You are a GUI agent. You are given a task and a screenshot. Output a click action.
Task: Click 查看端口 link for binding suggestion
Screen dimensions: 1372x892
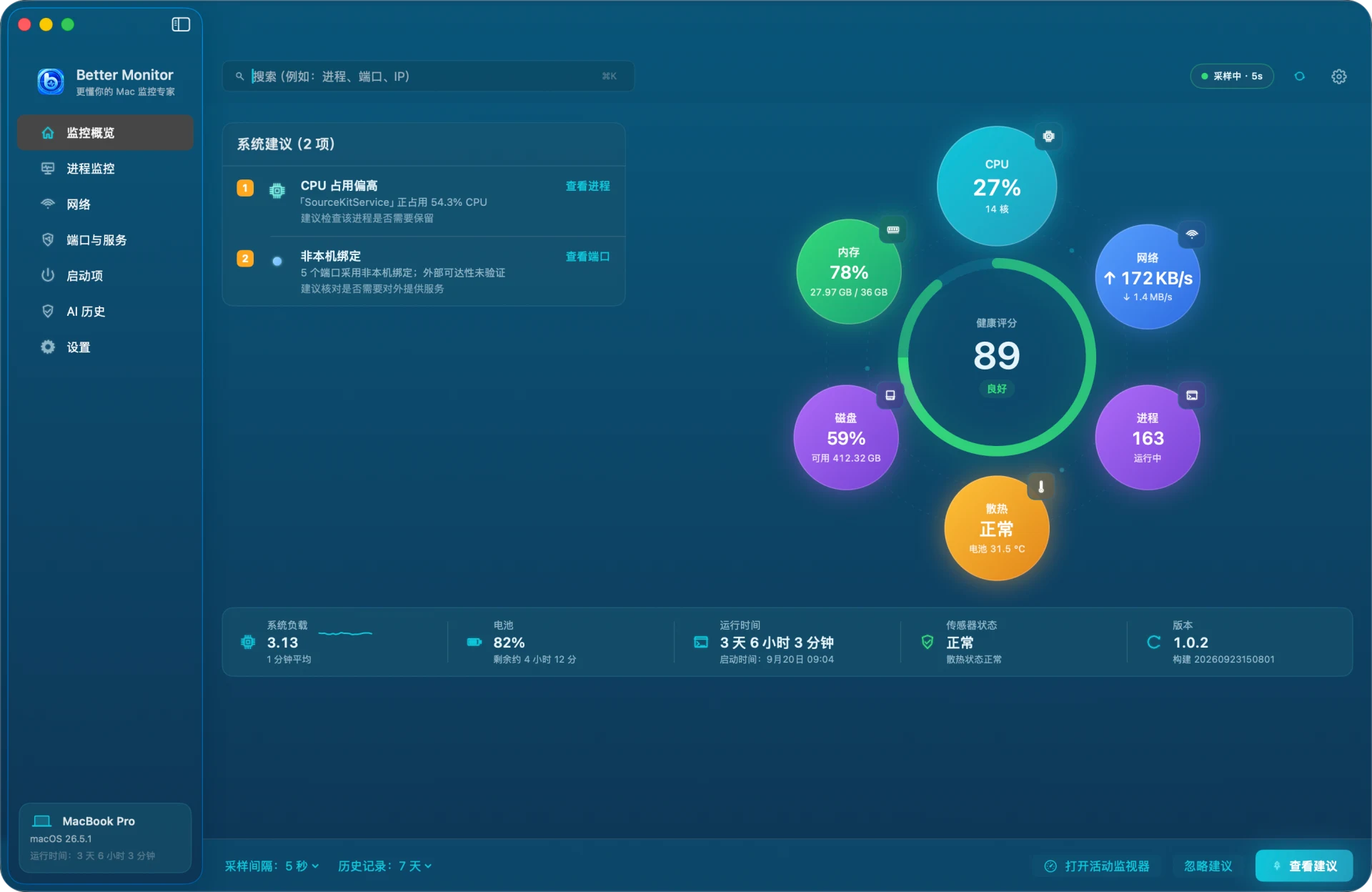point(588,257)
